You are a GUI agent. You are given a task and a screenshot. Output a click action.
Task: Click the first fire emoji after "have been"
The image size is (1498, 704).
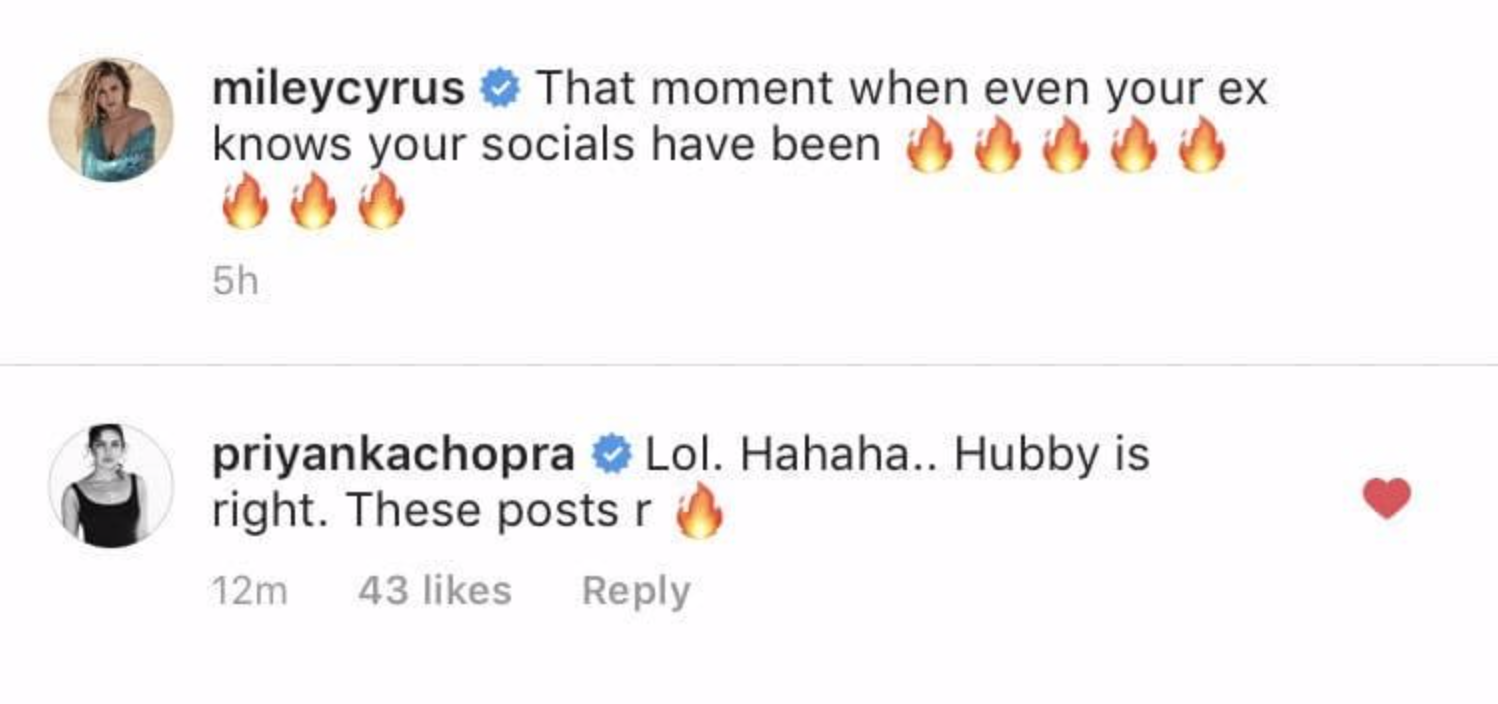click(928, 147)
